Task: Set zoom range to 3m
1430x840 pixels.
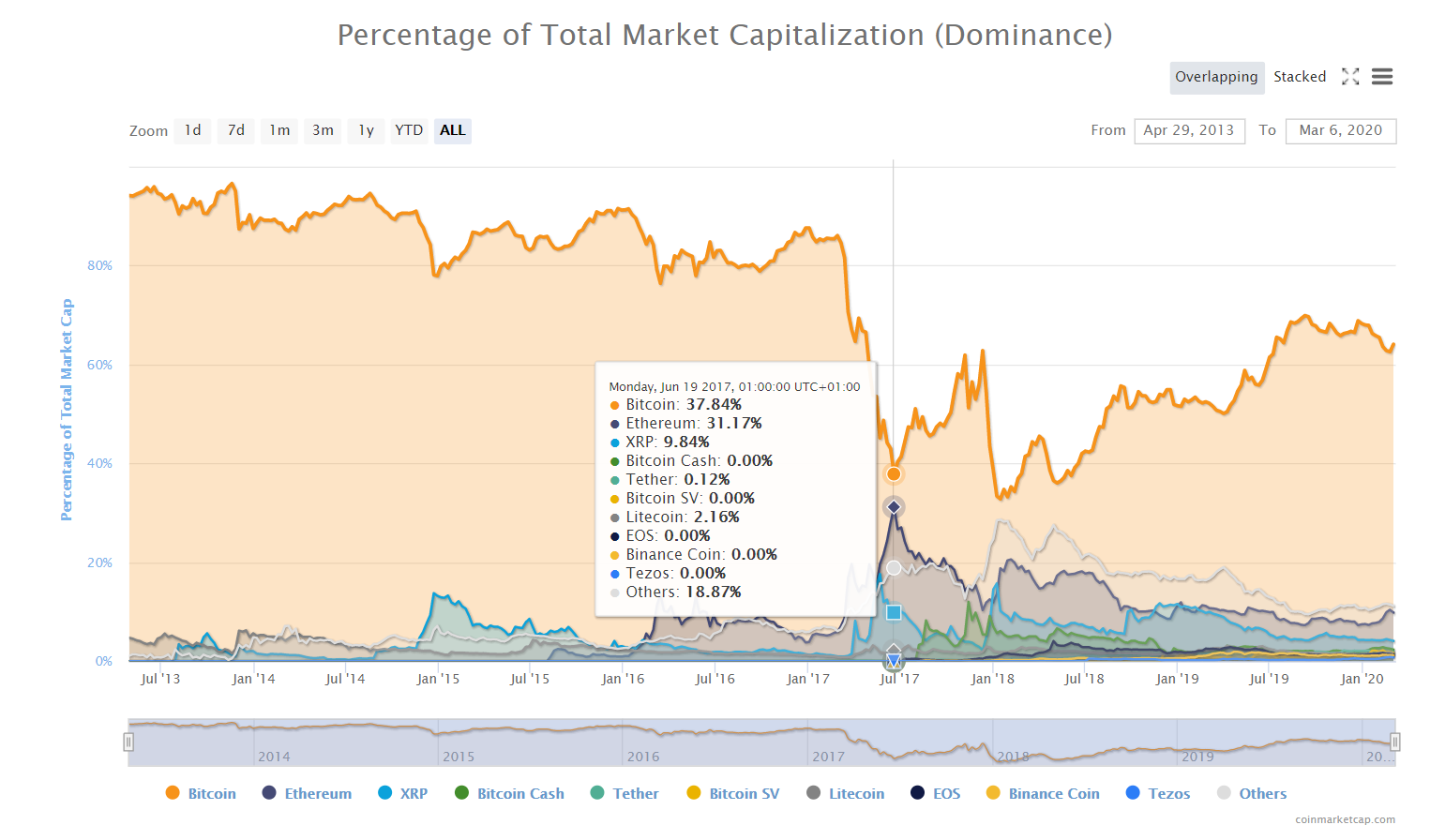Action: 323,130
